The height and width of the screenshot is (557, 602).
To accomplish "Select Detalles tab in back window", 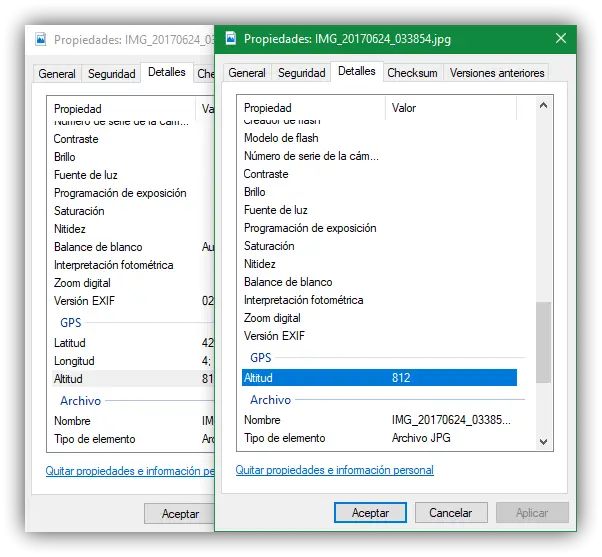I will 167,72.
